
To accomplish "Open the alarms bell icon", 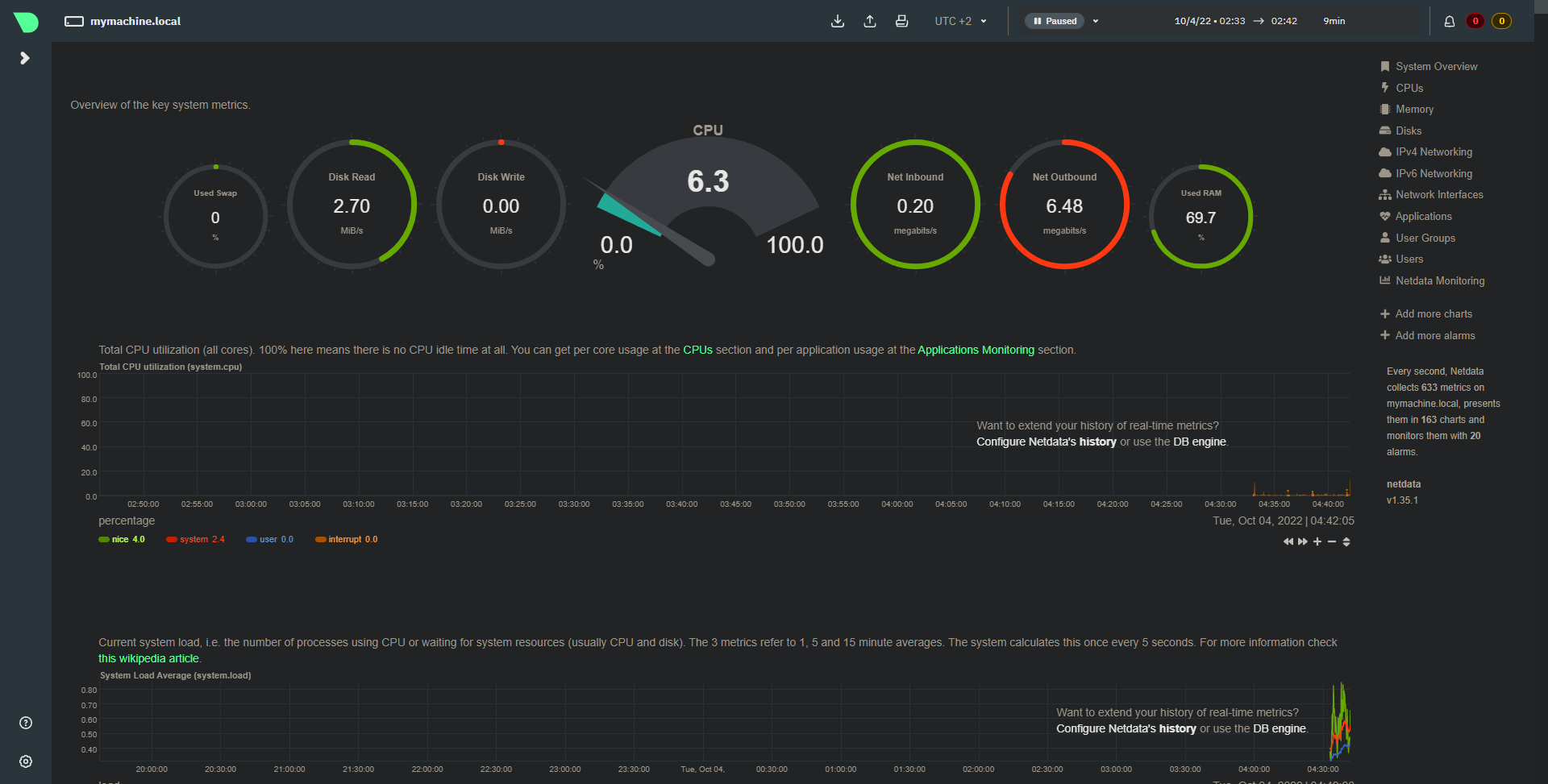I will (1449, 21).
